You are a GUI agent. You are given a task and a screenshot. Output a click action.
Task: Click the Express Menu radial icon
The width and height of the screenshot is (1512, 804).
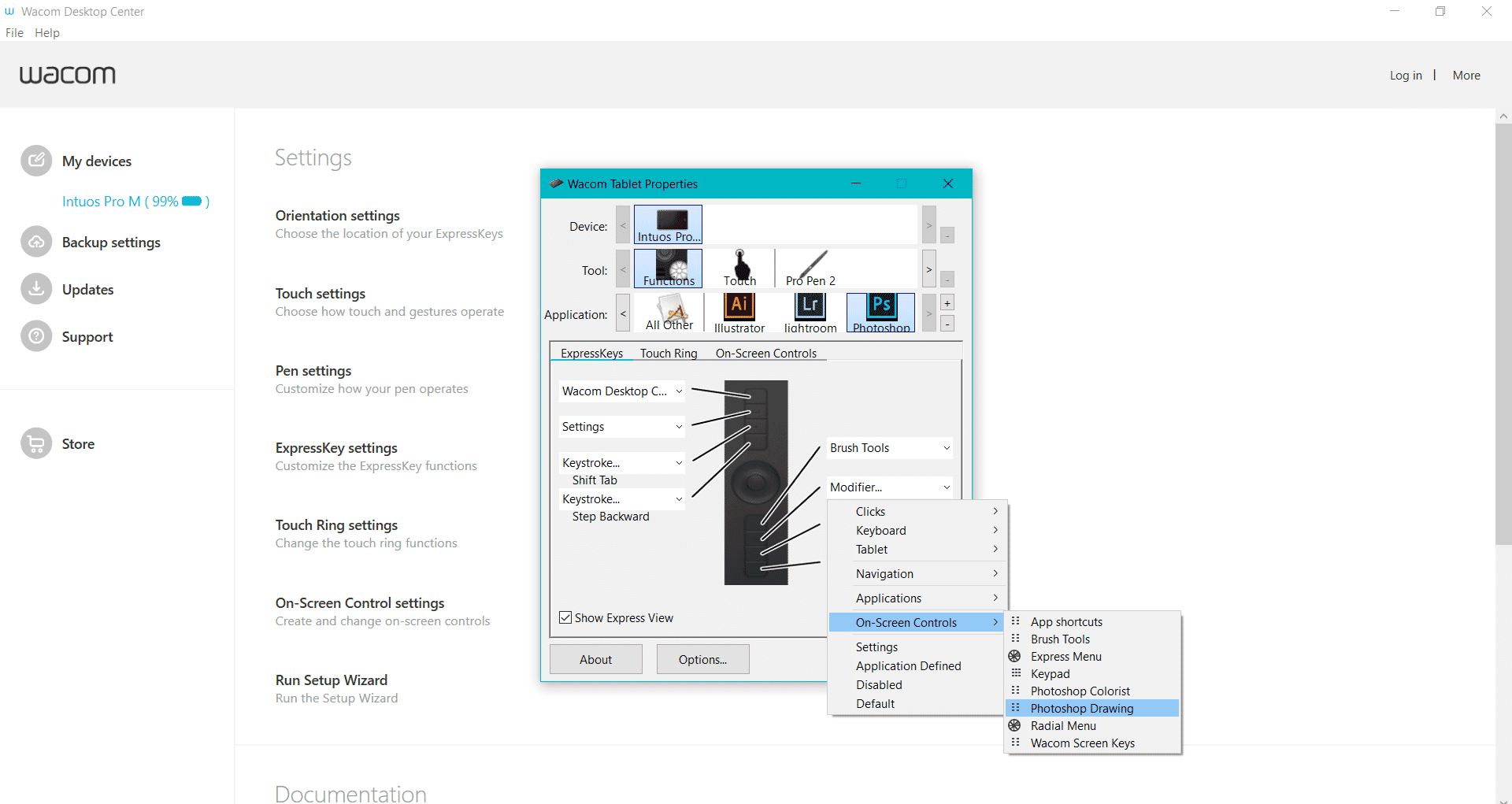(x=1015, y=656)
